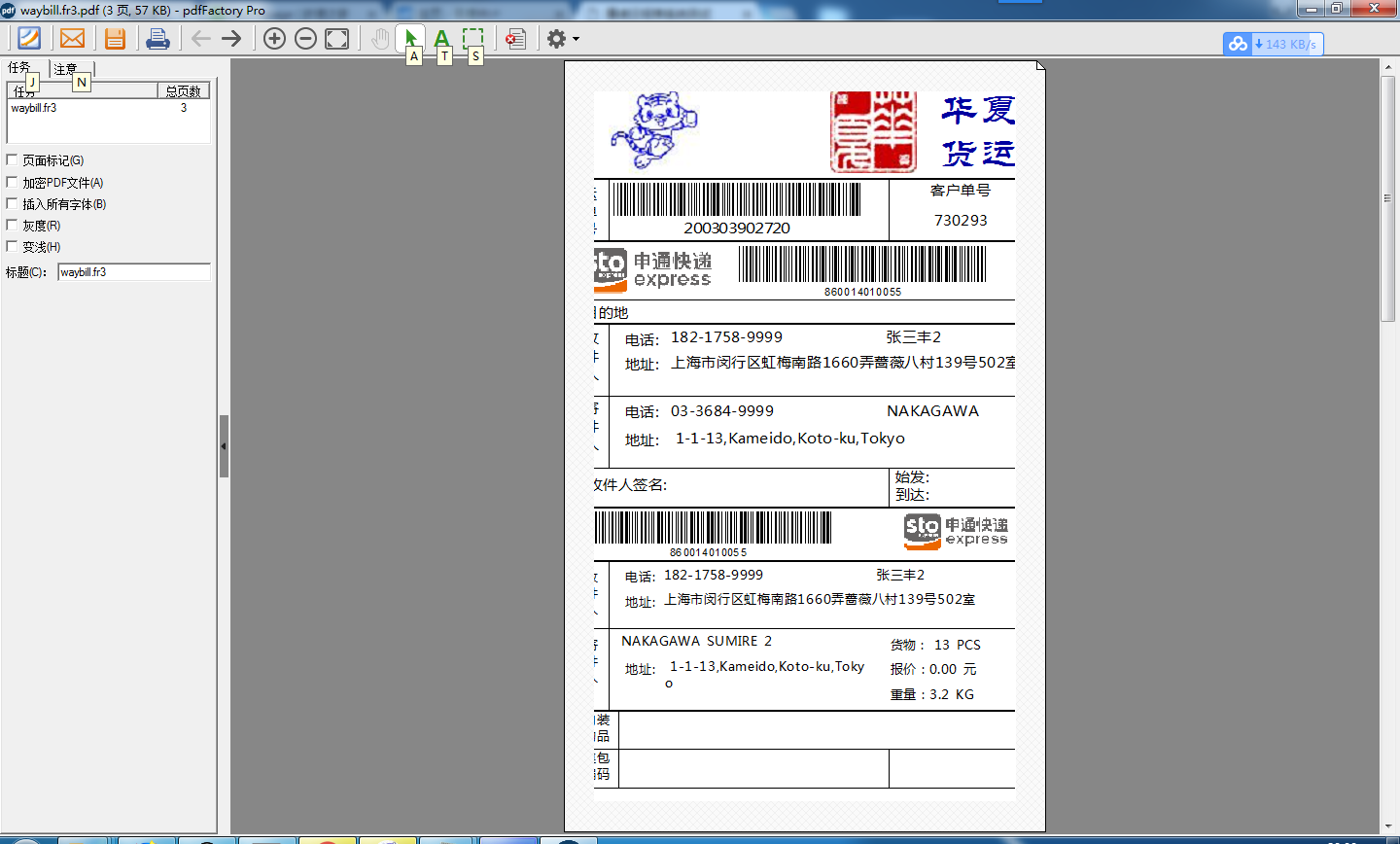Screen dimensions: 1400x844
Task: Enable the 灰度(R) checkbox
Action: point(12,225)
